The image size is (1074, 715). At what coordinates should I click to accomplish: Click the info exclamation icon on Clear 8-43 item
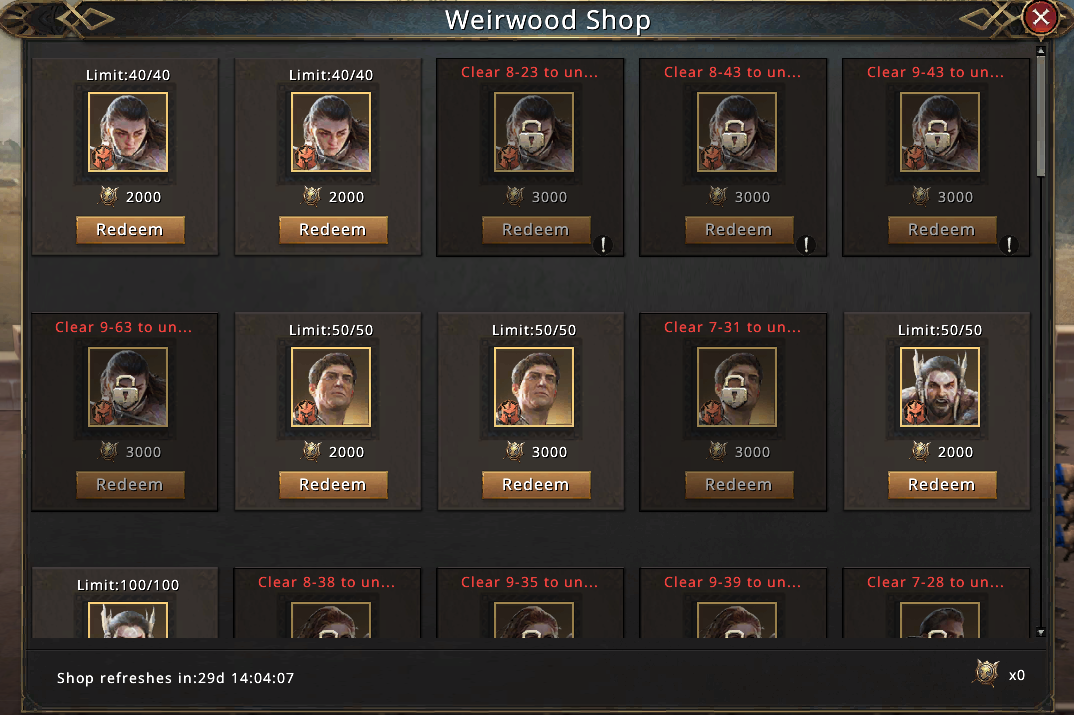coord(806,244)
